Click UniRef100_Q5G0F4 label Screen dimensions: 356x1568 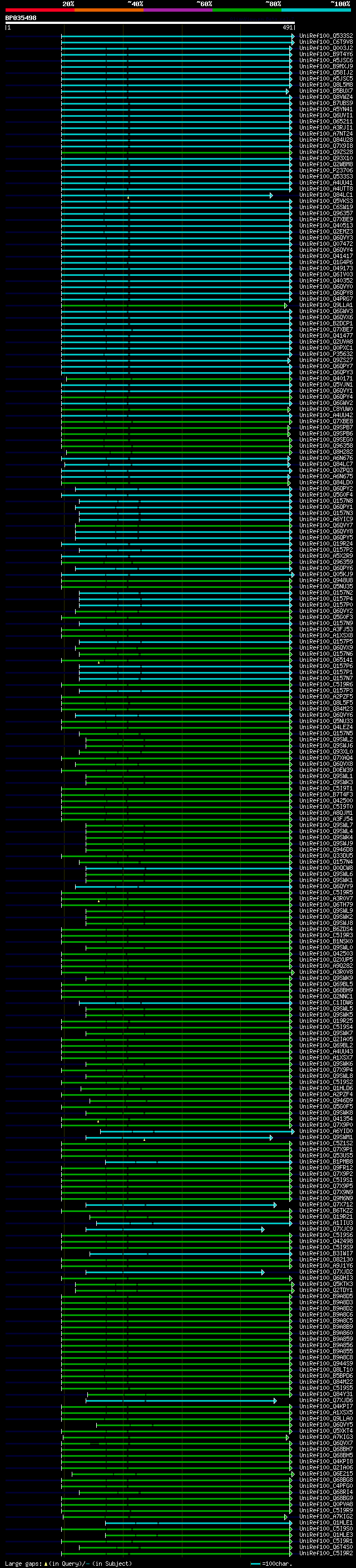[326, 495]
